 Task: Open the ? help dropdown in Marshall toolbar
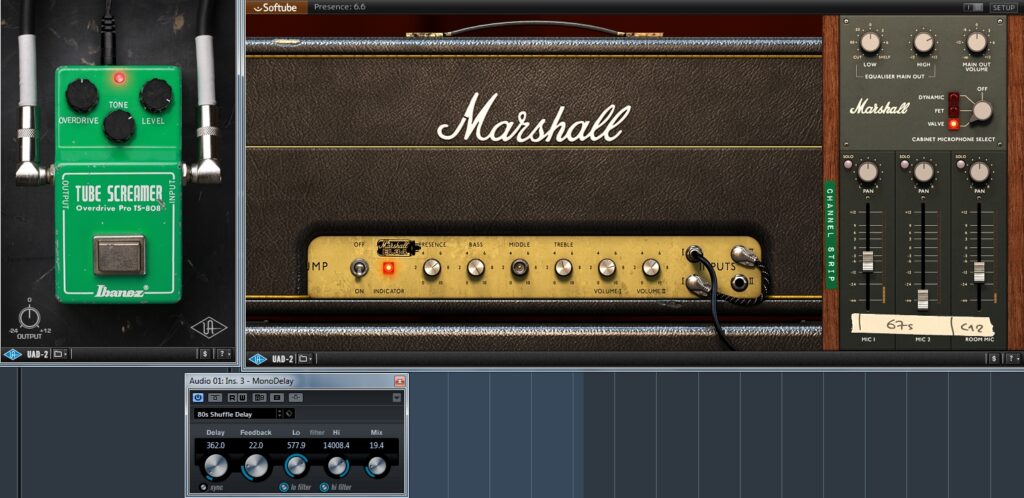pos(1013,358)
